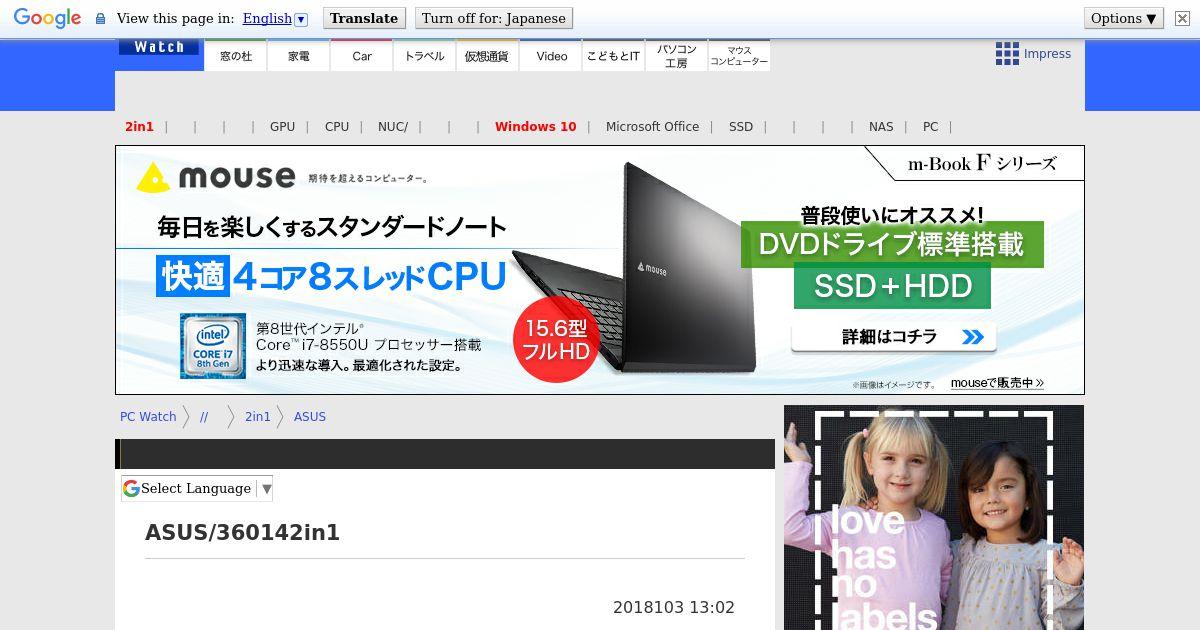
Task: Turn off translation for Japanese
Action: (494, 18)
